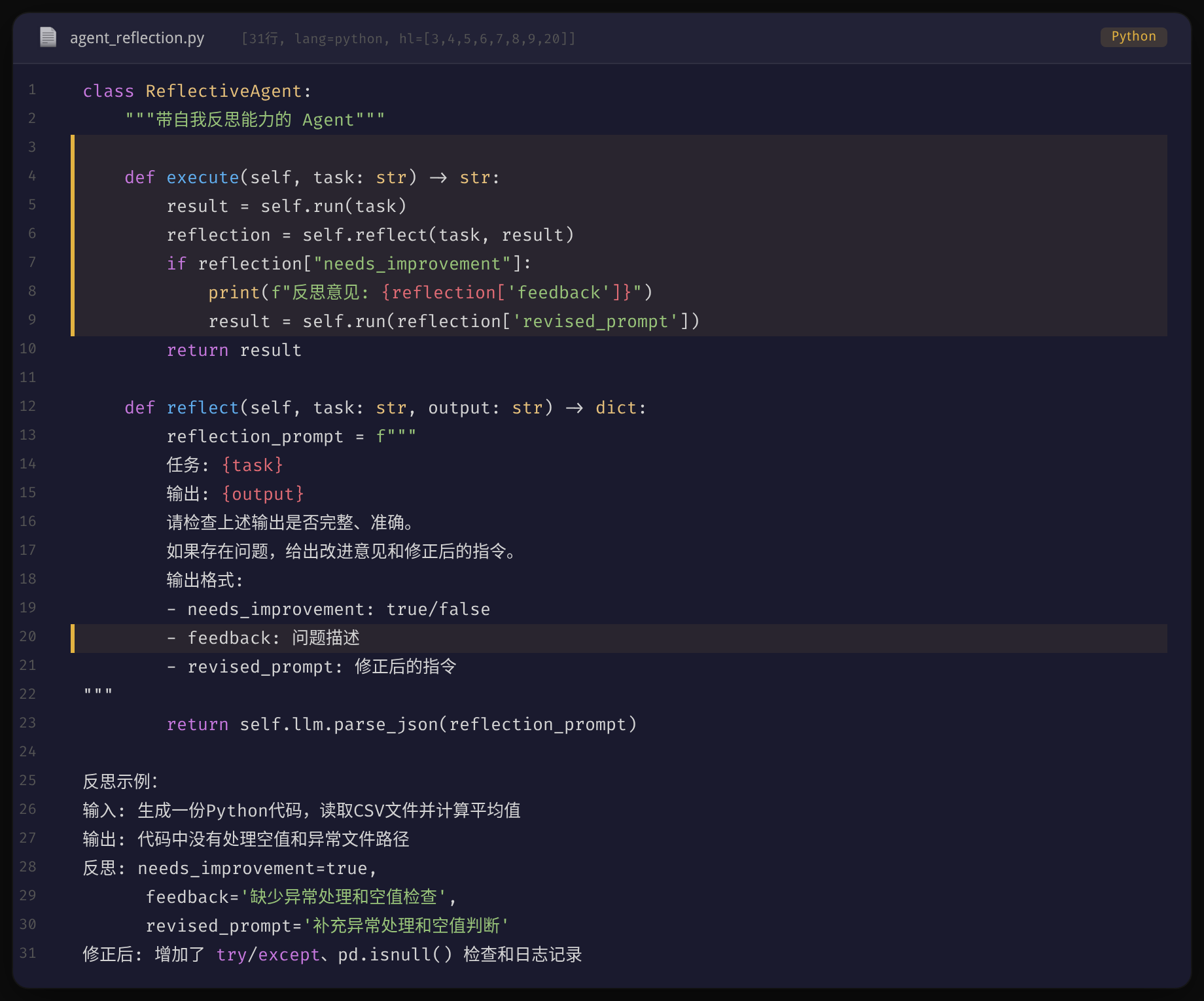Screen dimensions: 1204x1001
Task: Click line "请检查上述输出是否完整、准确。"
Action: point(290,523)
